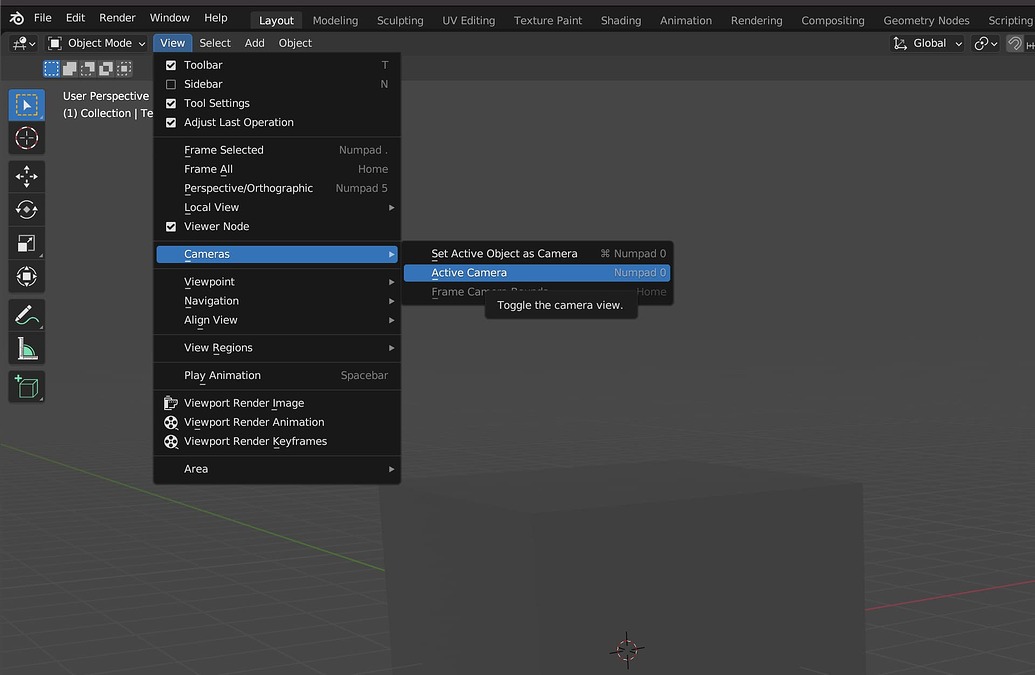Click Frame All menu entry

pyautogui.click(x=277, y=169)
